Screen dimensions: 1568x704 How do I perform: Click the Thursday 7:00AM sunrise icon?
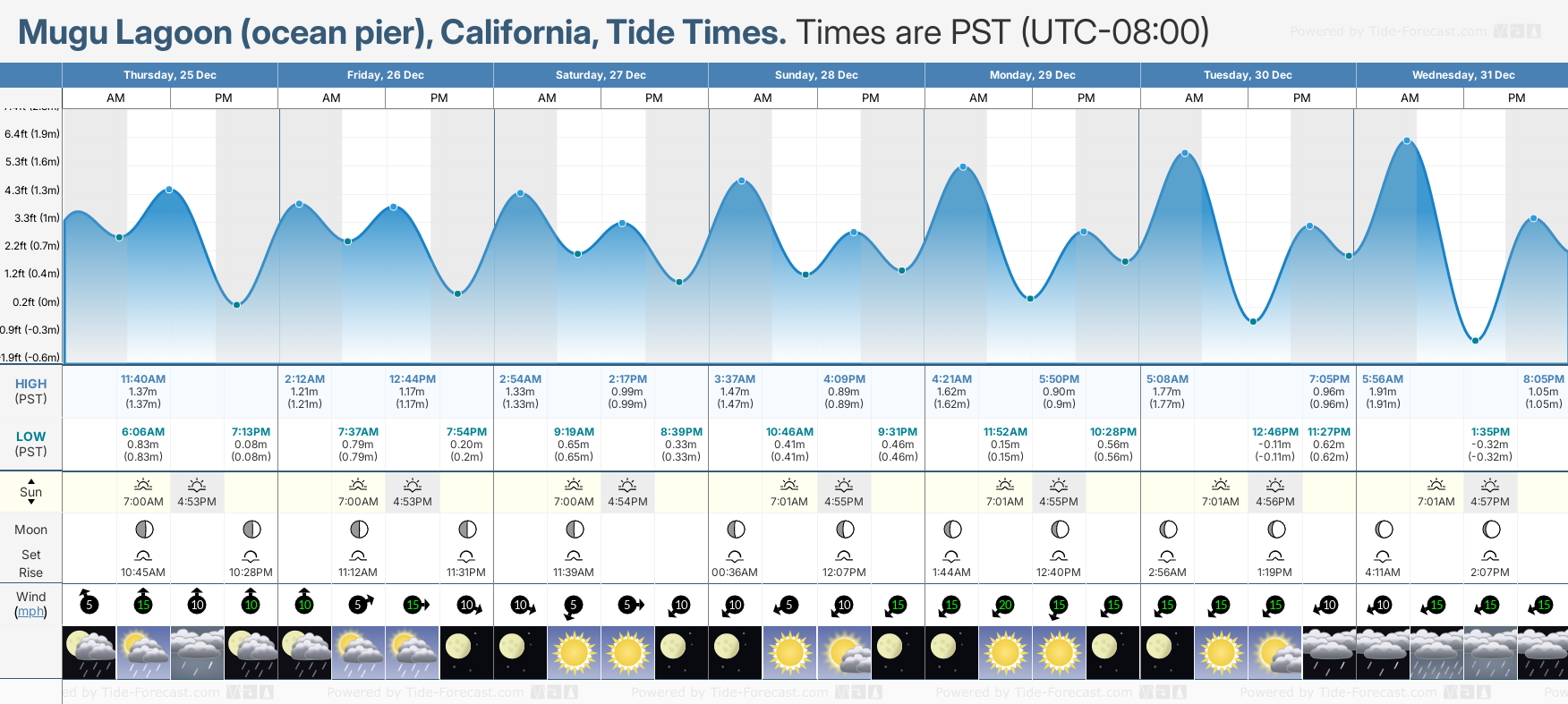coord(143,486)
